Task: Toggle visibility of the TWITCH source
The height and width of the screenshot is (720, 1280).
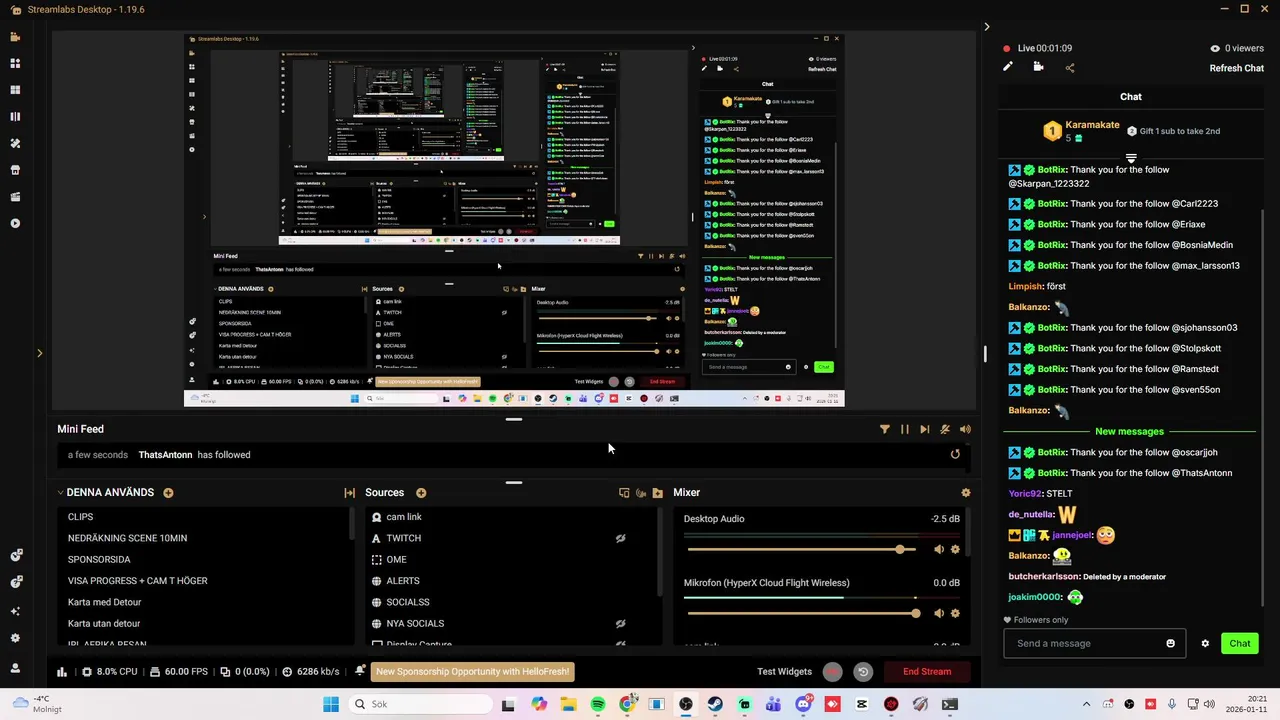Action: 620,538
